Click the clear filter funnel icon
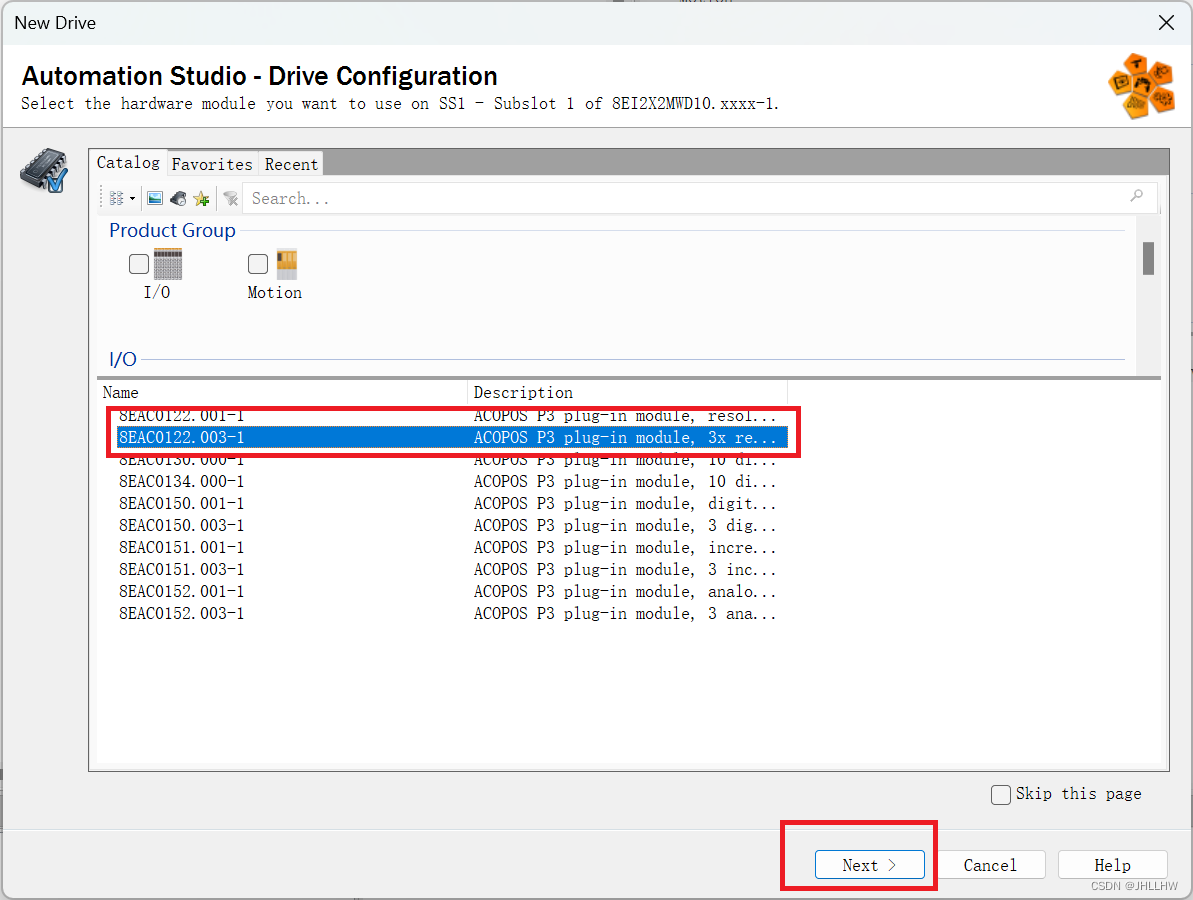Viewport: 1193px width, 900px height. point(230,198)
